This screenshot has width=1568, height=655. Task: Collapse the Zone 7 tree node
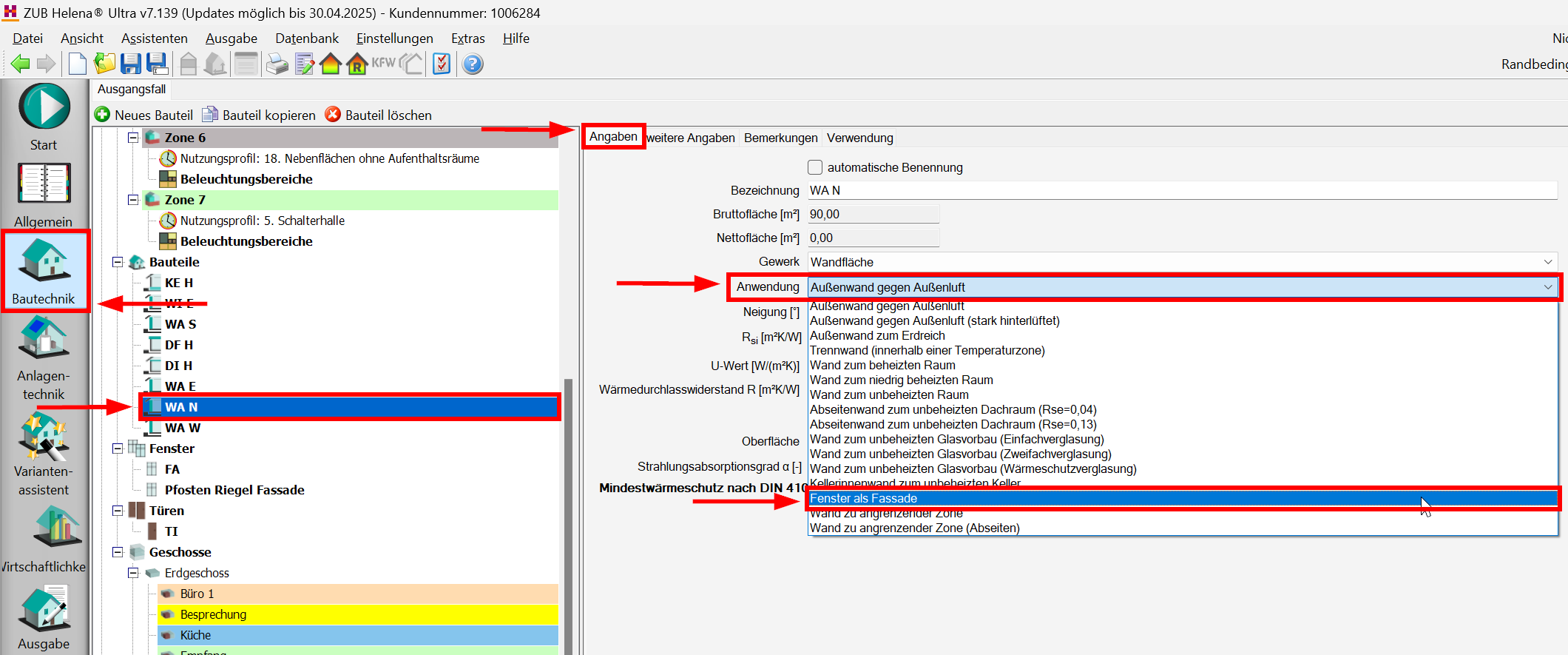(133, 200)
